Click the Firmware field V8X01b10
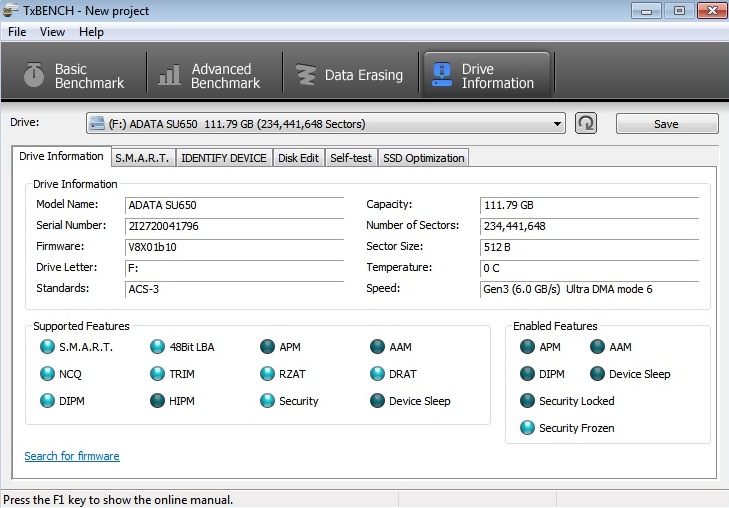This screenshot has width=729, height=508. [x=234, y=247]
